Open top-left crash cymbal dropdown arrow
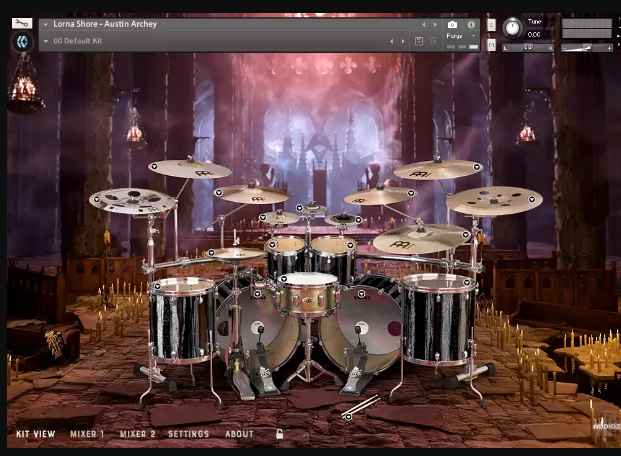The image size is (621, 456). click(x=154, y=166)
